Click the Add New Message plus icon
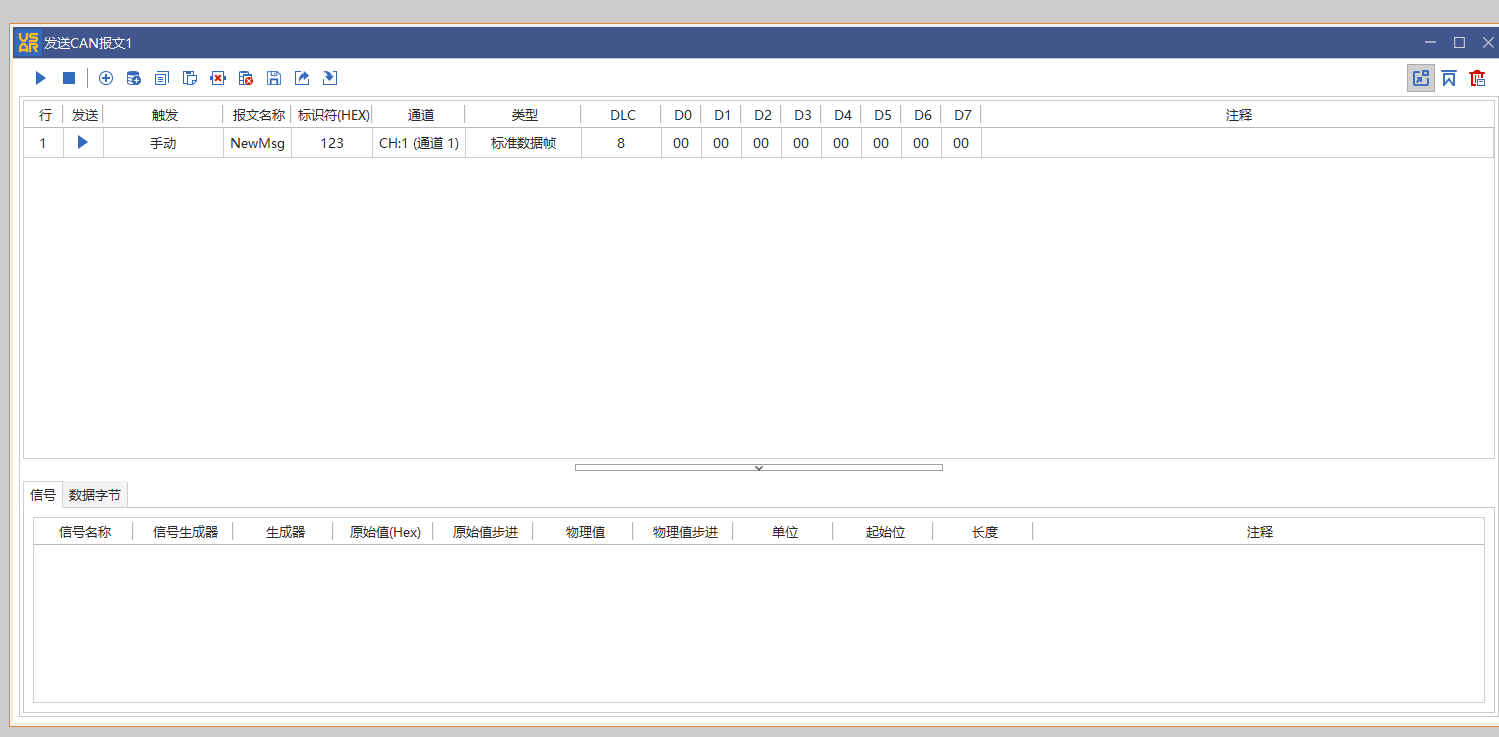 click(x=106, y=78)
